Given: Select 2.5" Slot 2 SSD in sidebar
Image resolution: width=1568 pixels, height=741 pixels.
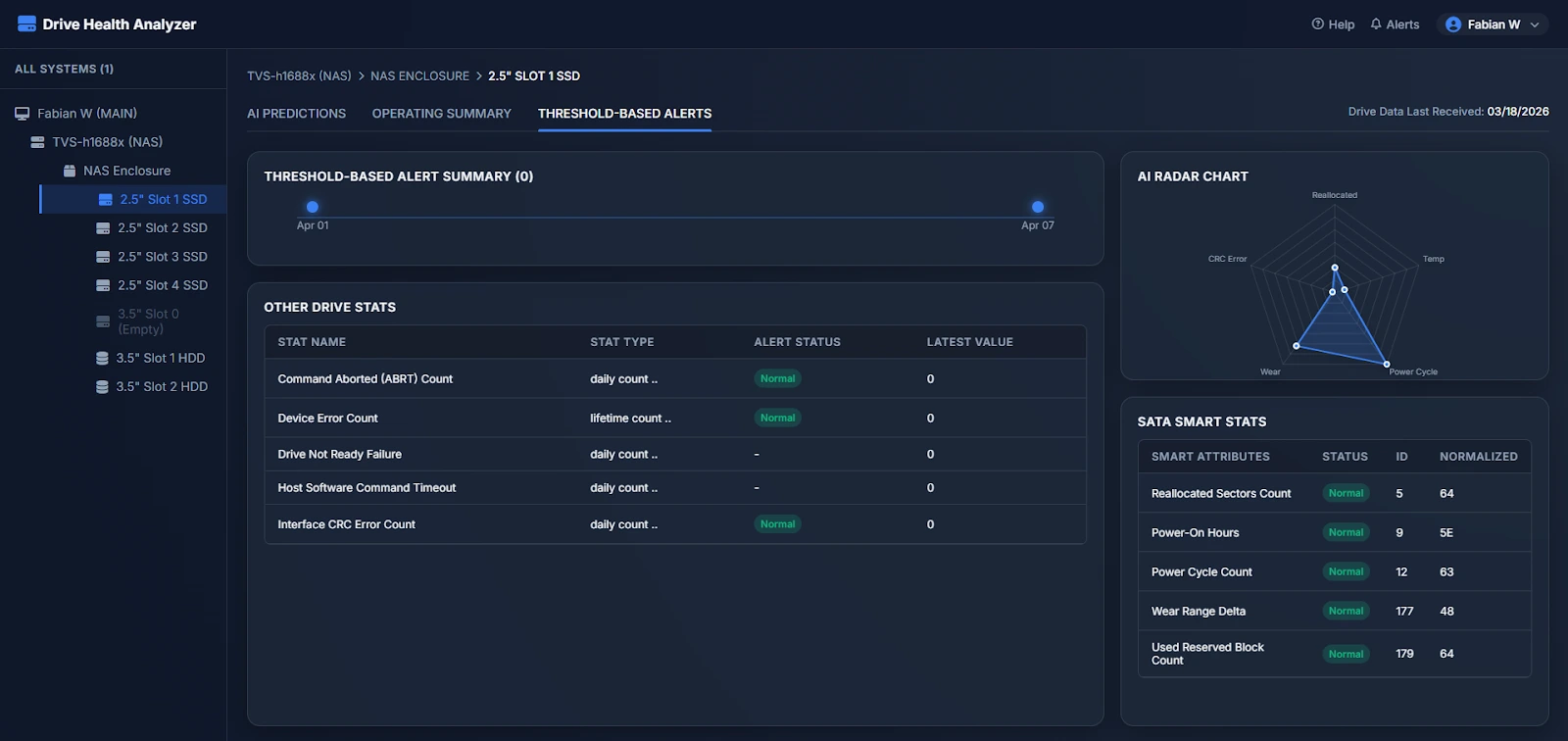Looking at the screenshot, I should tap(162, 228).
